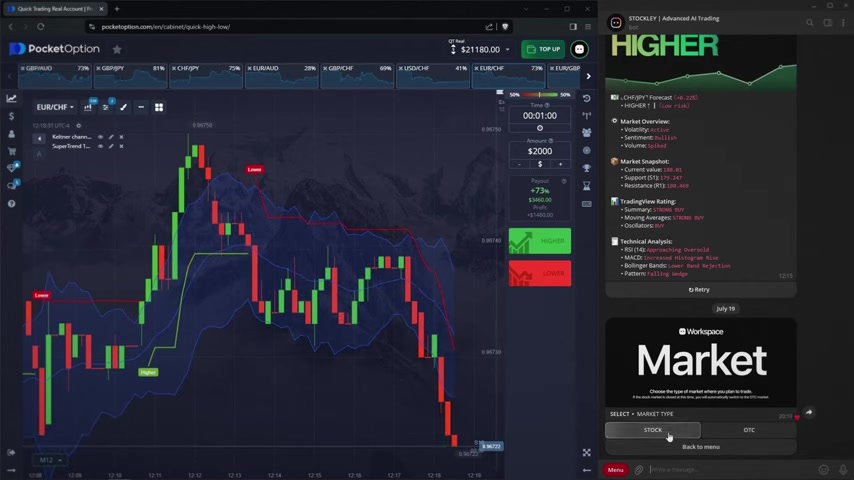
Task: Open the chat bubbles icon in sidebar
Action: point(12,186)
